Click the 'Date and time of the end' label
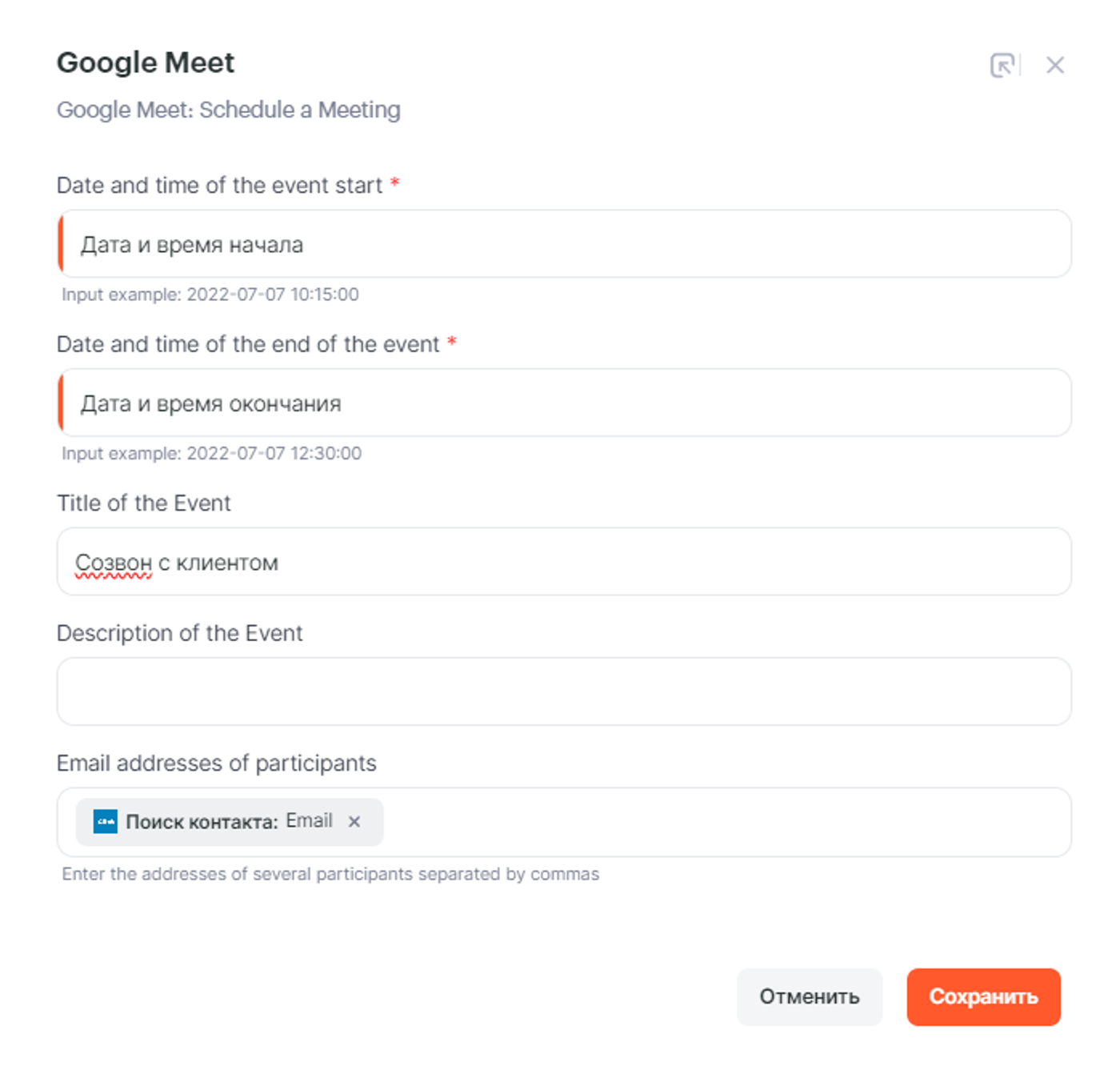1120x1074 pixels. pos(248,344)
